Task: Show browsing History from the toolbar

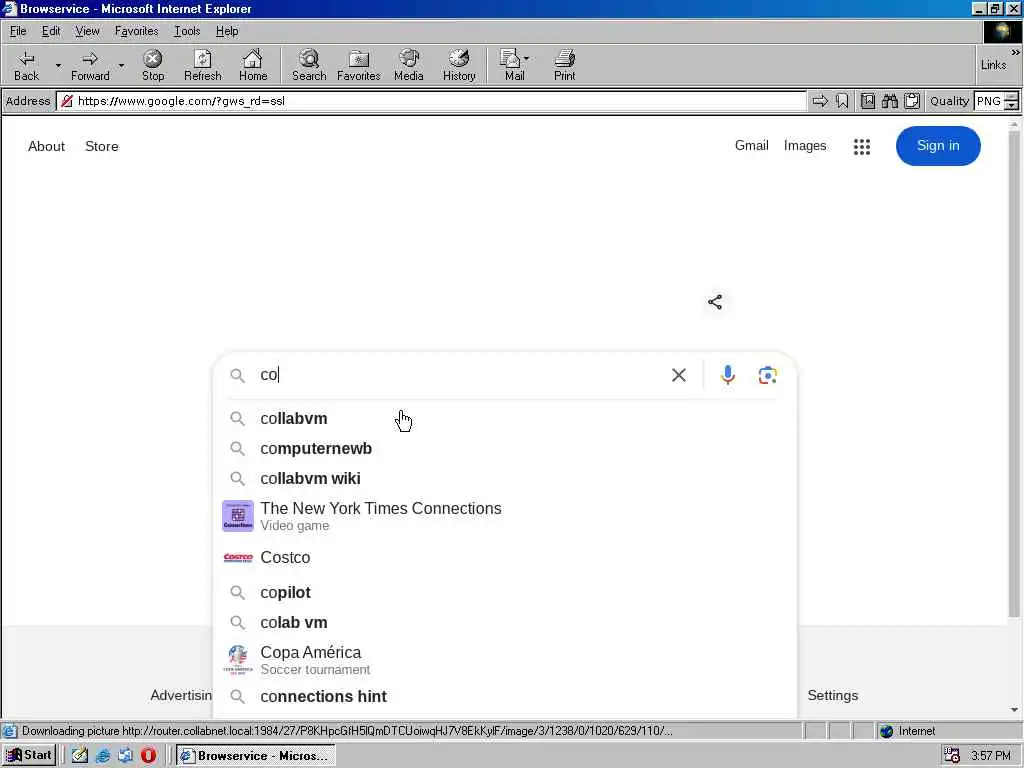Action: (x=459, y=65)
